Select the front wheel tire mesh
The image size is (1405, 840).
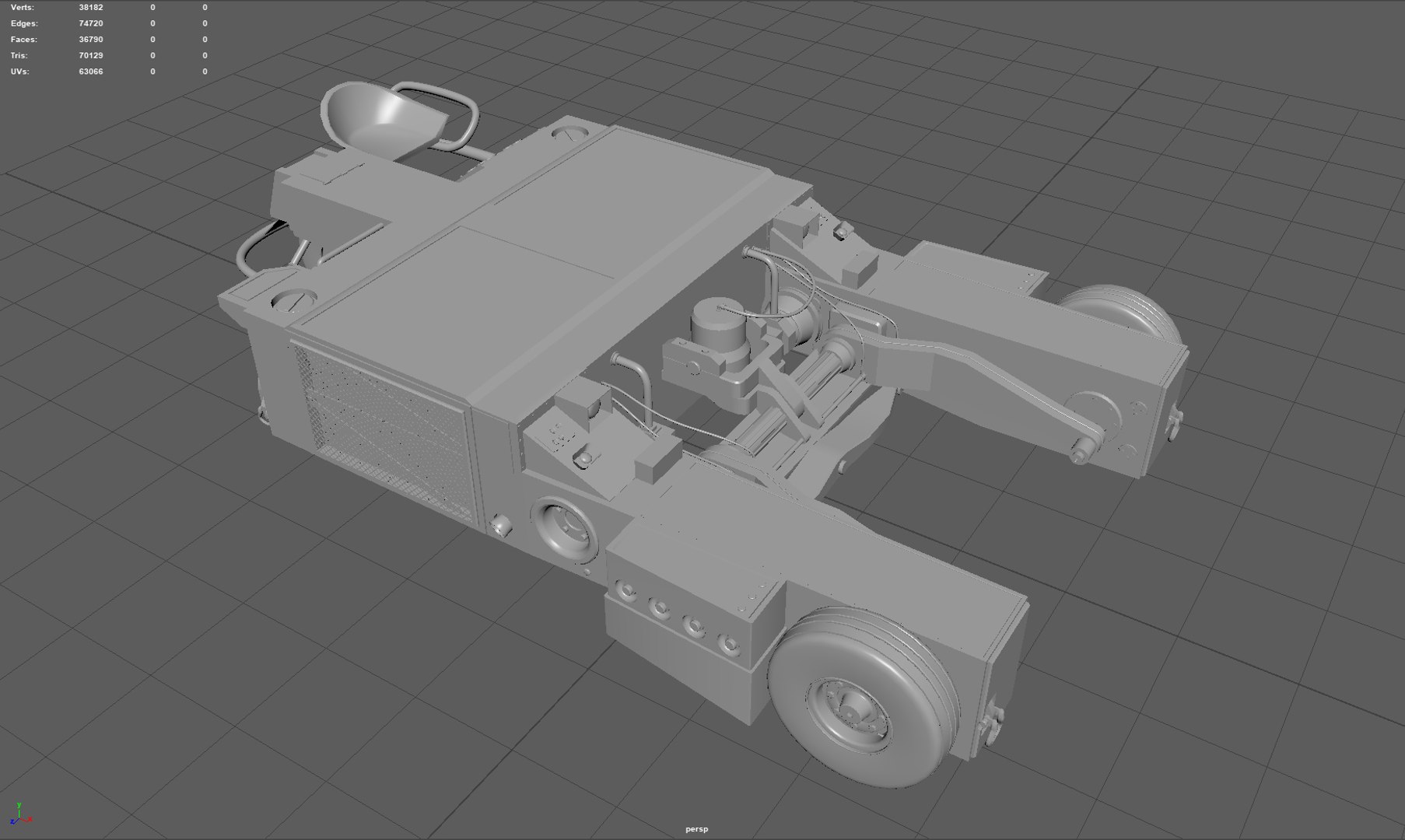[x=864, y=697]
